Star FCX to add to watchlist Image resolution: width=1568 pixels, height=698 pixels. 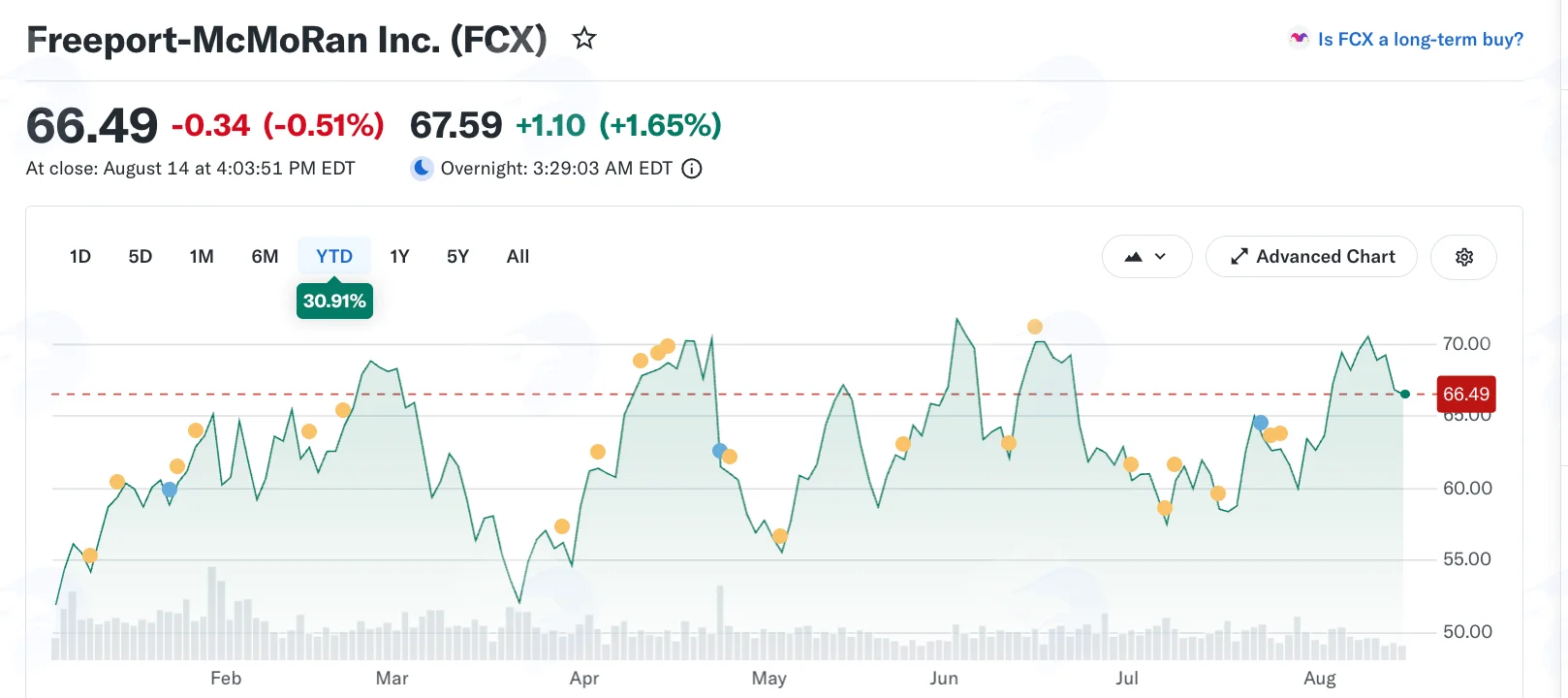pyautogui.click(x=583, y=39)
